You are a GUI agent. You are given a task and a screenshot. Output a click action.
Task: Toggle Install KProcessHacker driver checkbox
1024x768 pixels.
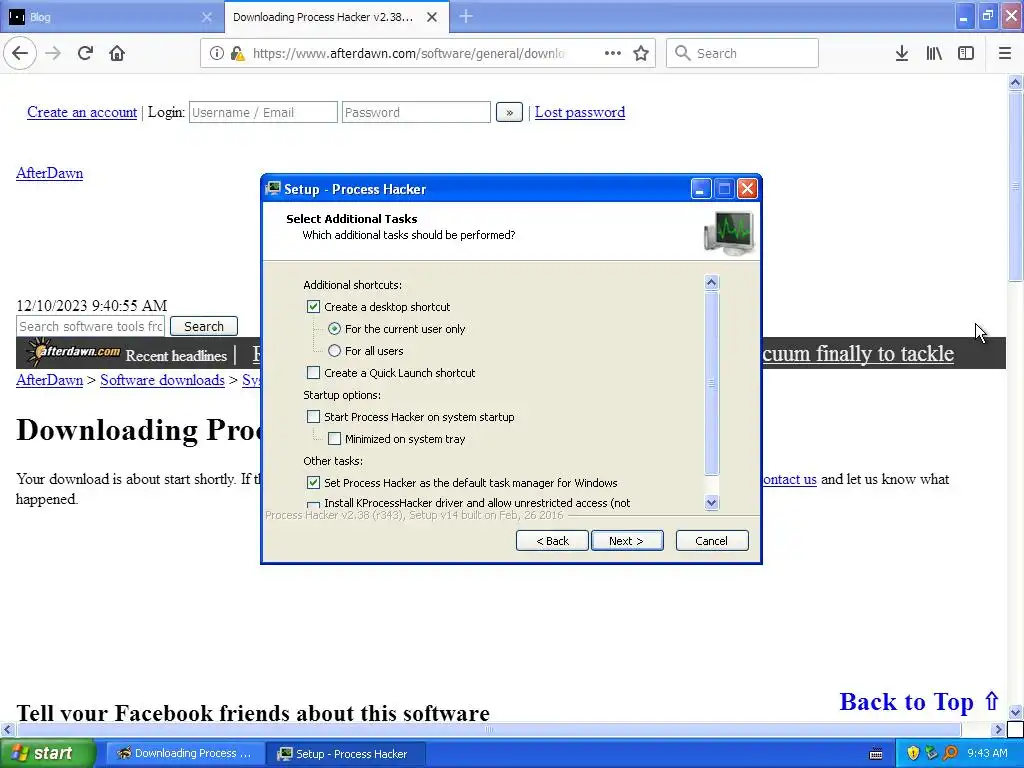point(313,505)
